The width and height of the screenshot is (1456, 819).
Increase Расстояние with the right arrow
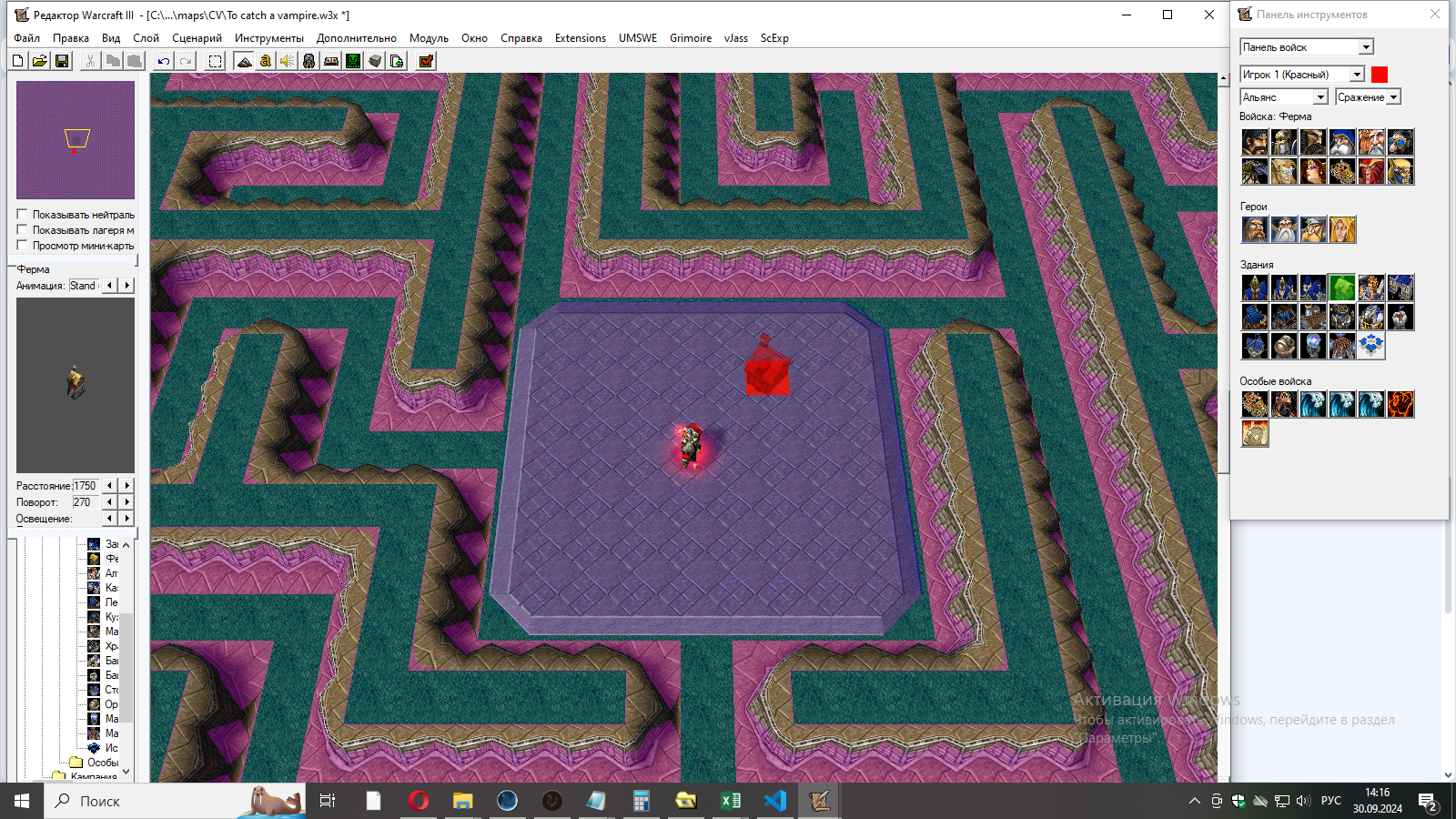[127, 486]
